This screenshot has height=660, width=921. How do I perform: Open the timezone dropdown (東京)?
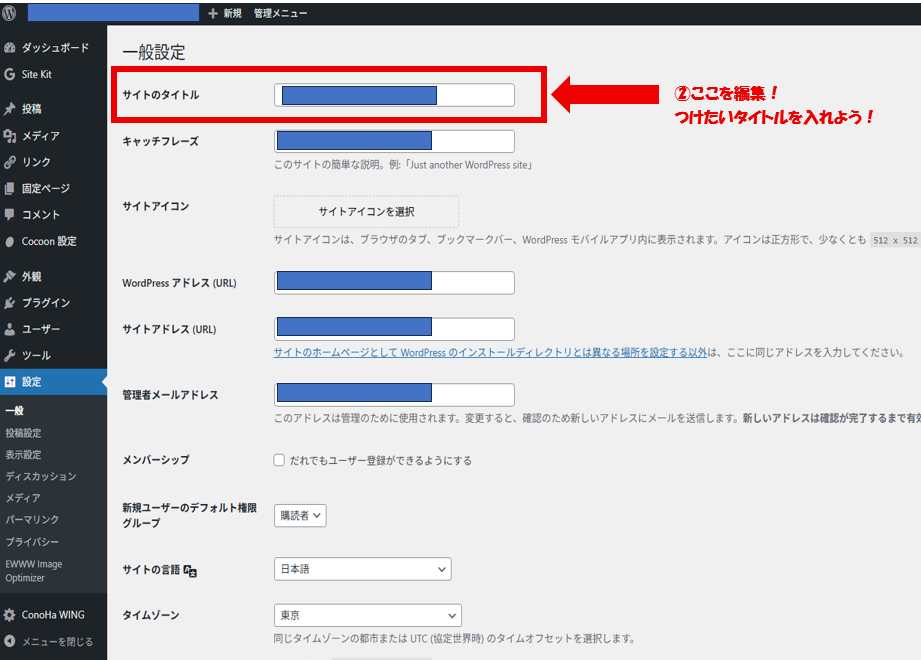click(x=367, y=615)
